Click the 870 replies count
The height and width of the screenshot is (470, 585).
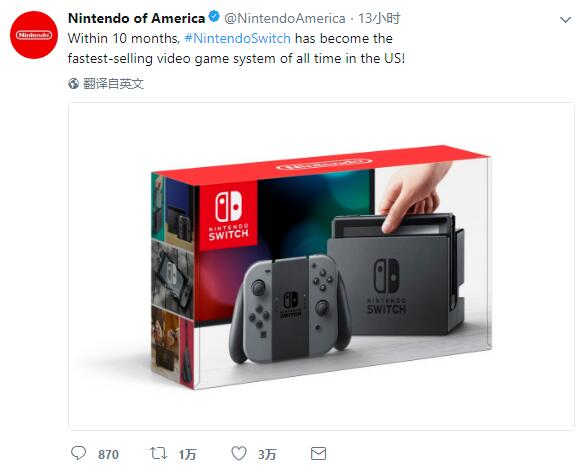[x=108, y=454]
